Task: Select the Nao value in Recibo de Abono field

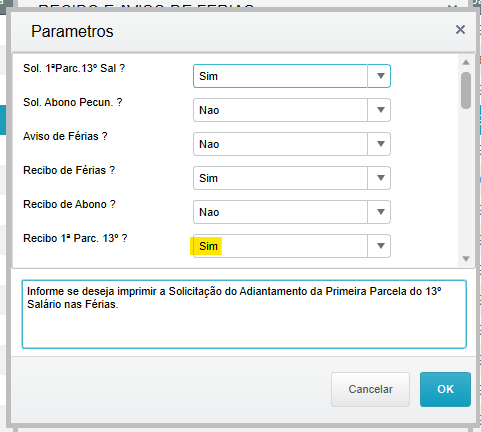Action: [209, 212]
